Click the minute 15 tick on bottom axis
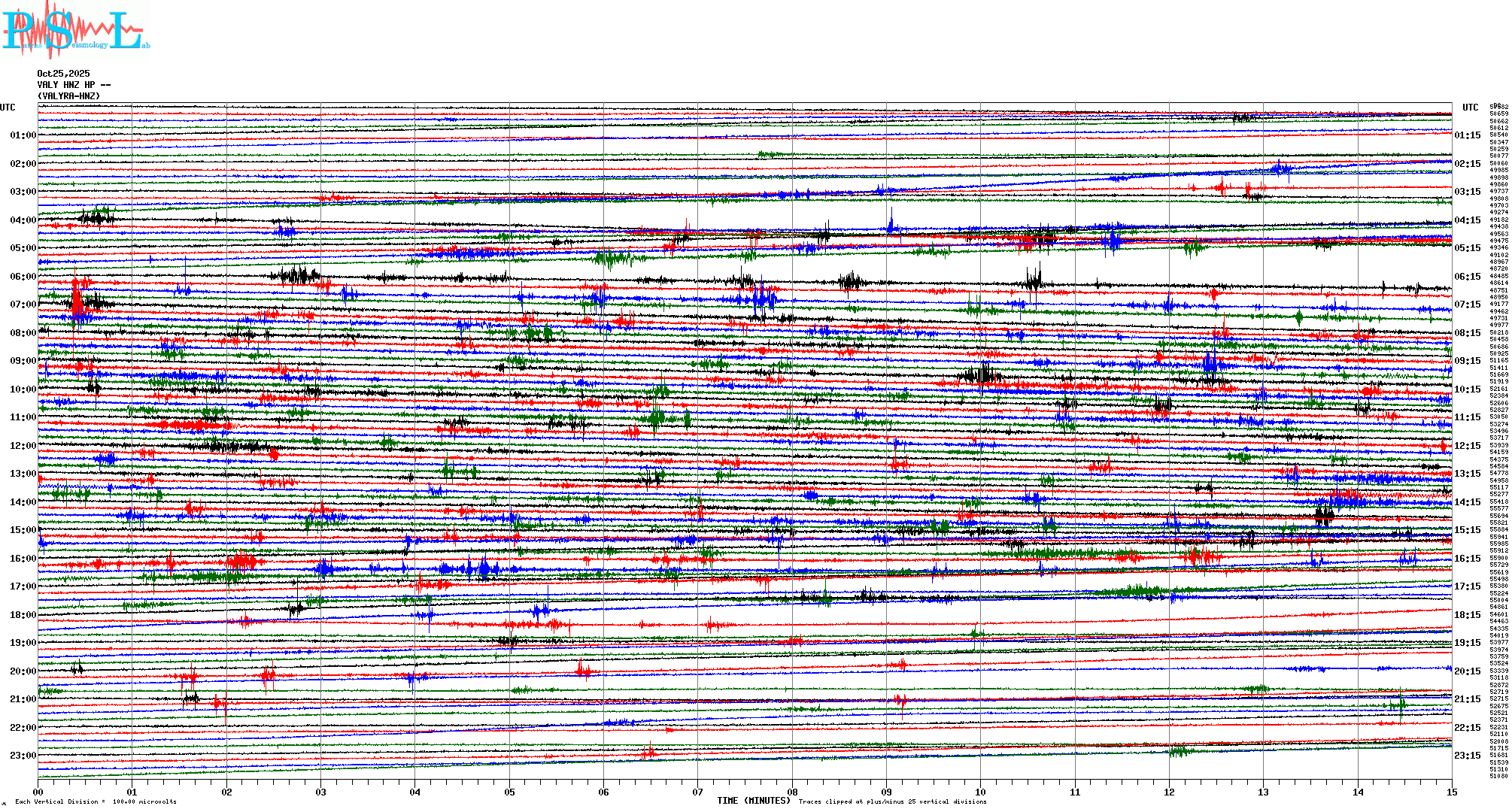The image size is (1512, 812). click(1451, 792)
